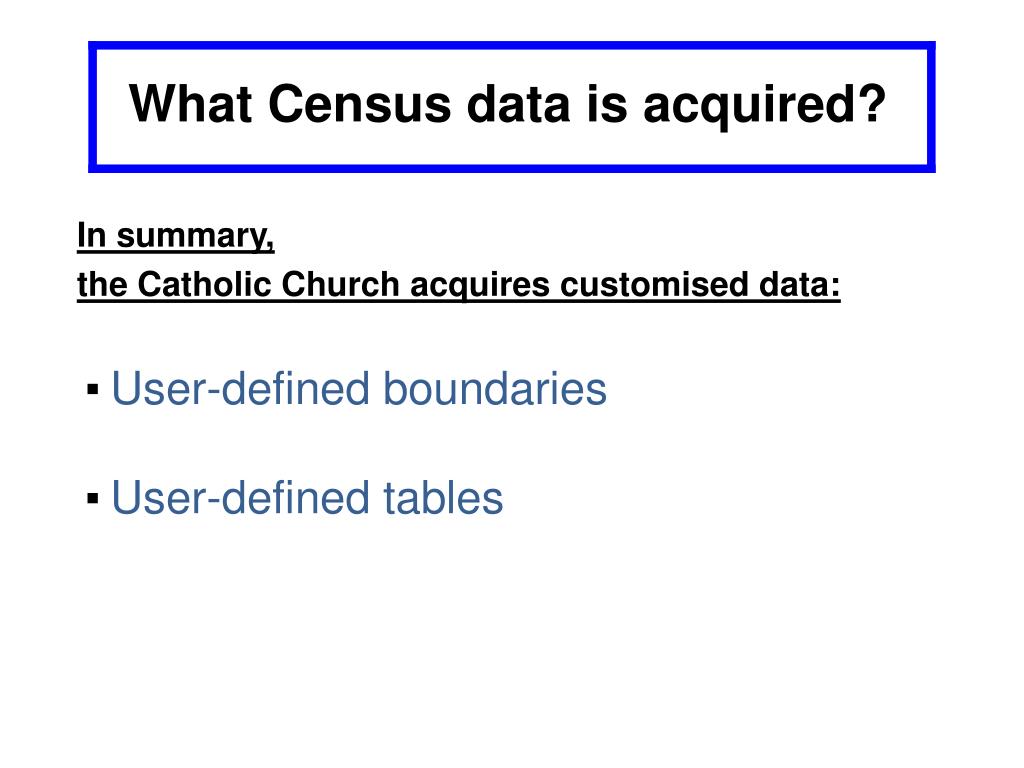
Task: Click the word 'Church' in the underlined line
Action: 340,285
